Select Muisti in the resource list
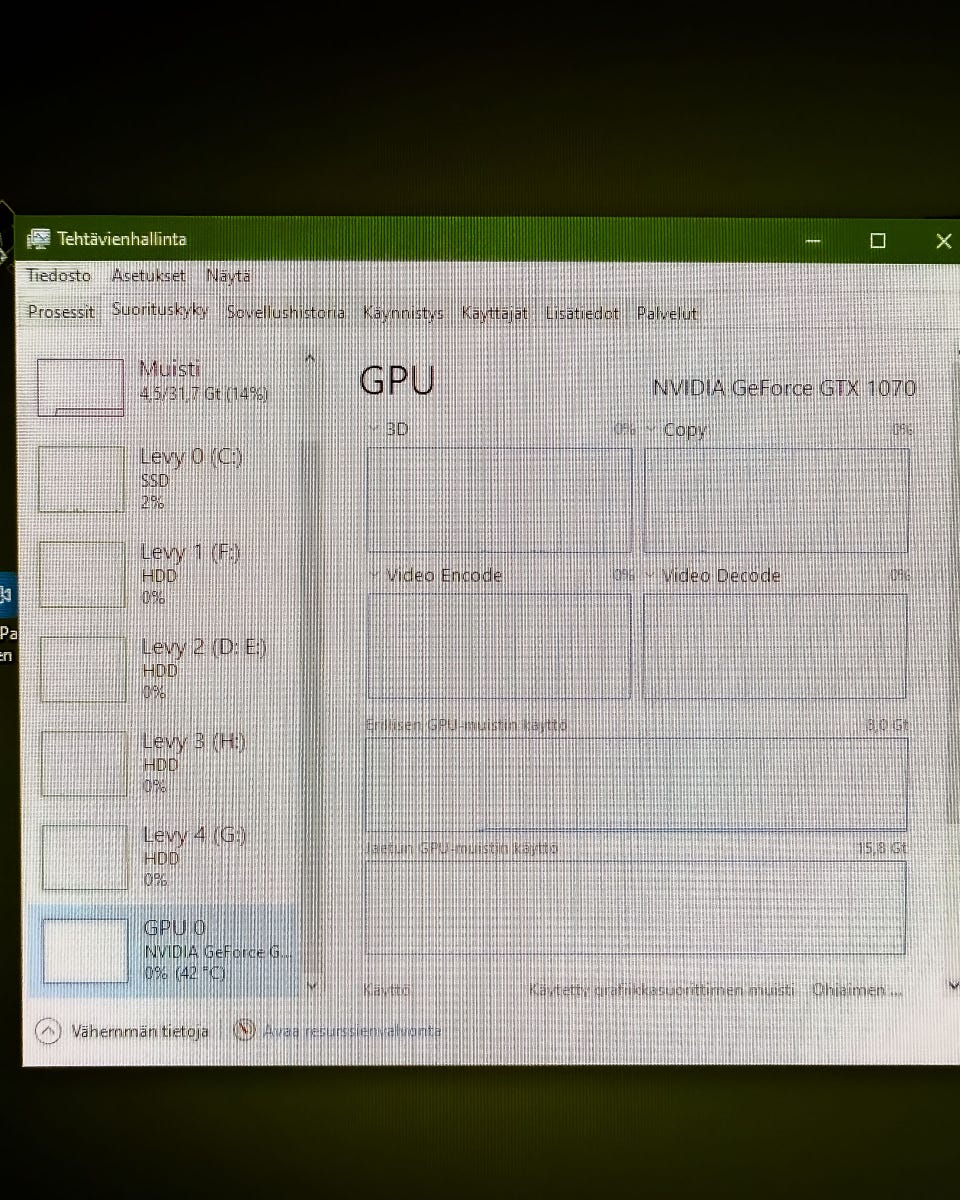 165,387
